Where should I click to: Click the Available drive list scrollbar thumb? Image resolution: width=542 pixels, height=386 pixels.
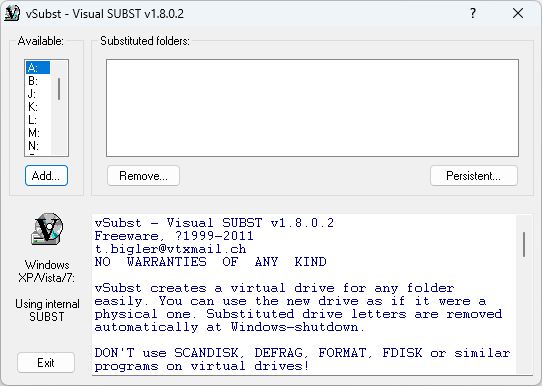(59, 89)
